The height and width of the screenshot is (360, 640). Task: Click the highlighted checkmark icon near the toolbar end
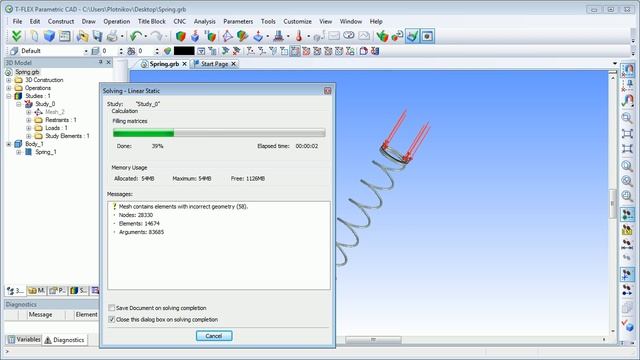tap(412, 36)
